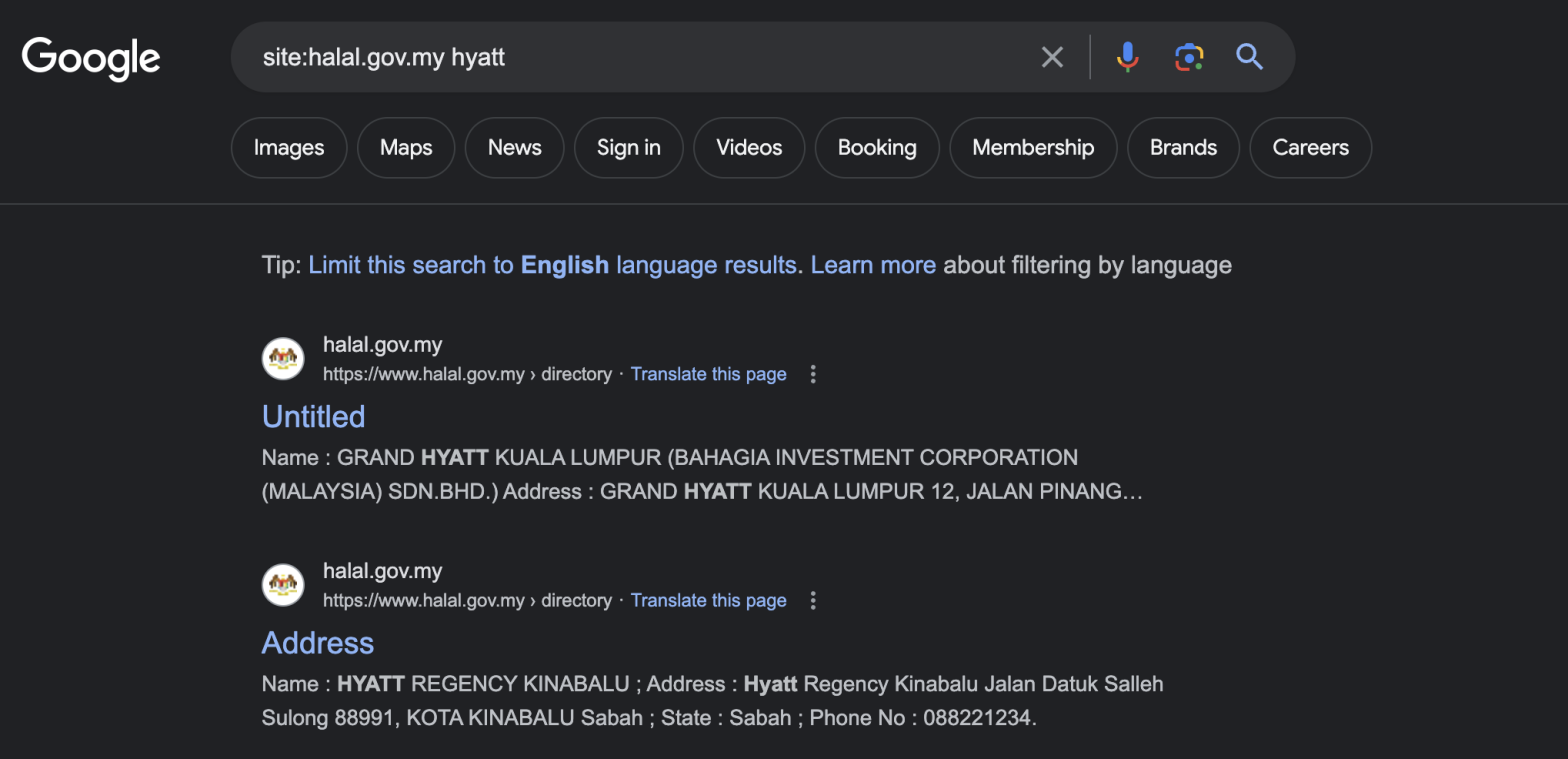Viewport: 1568px width, 759px height.
Task: Click the halal.gov.my site name above Untitled
Action: [x=382, y=345]
